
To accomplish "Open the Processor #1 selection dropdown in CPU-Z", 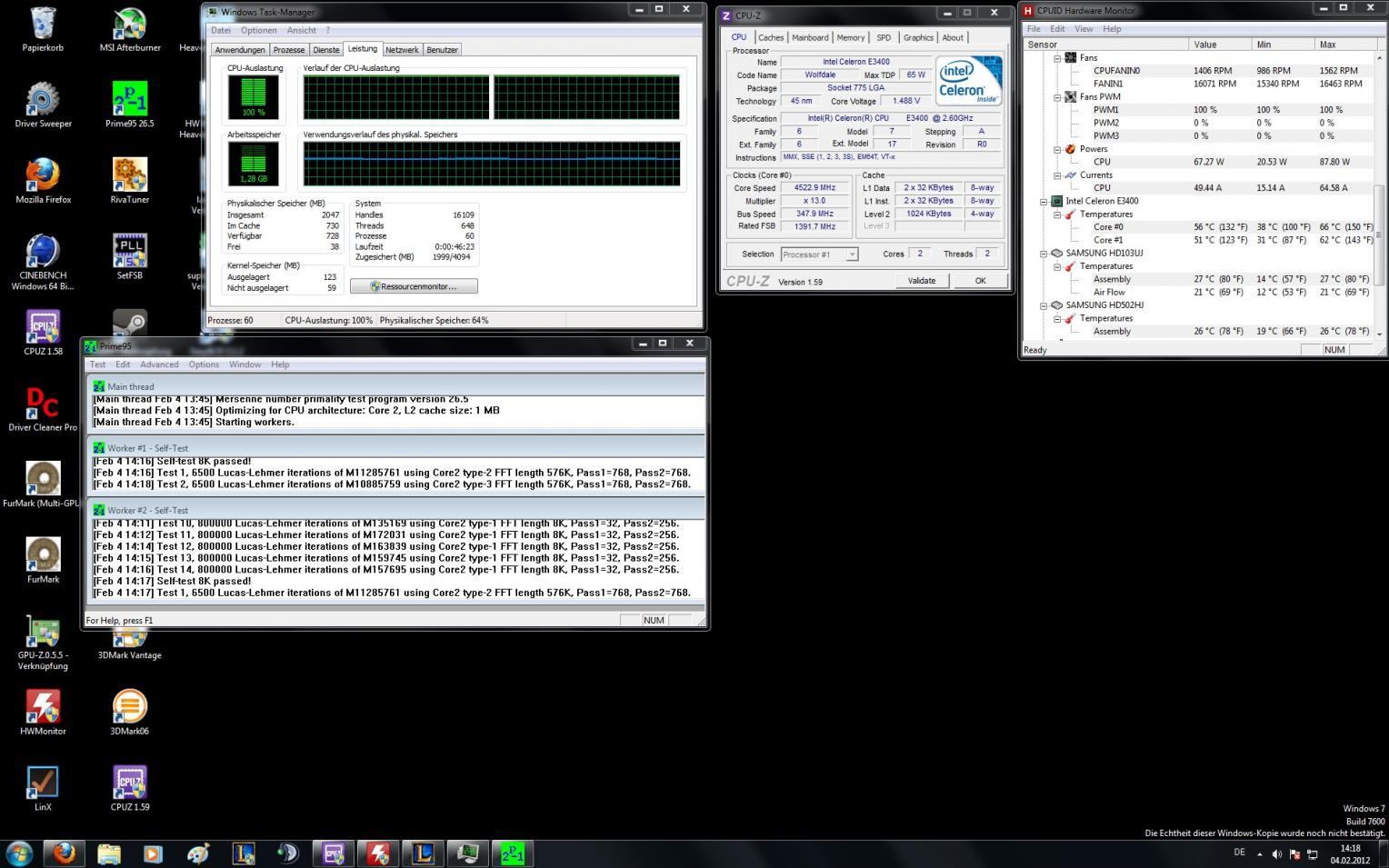I will coord(819,254).
